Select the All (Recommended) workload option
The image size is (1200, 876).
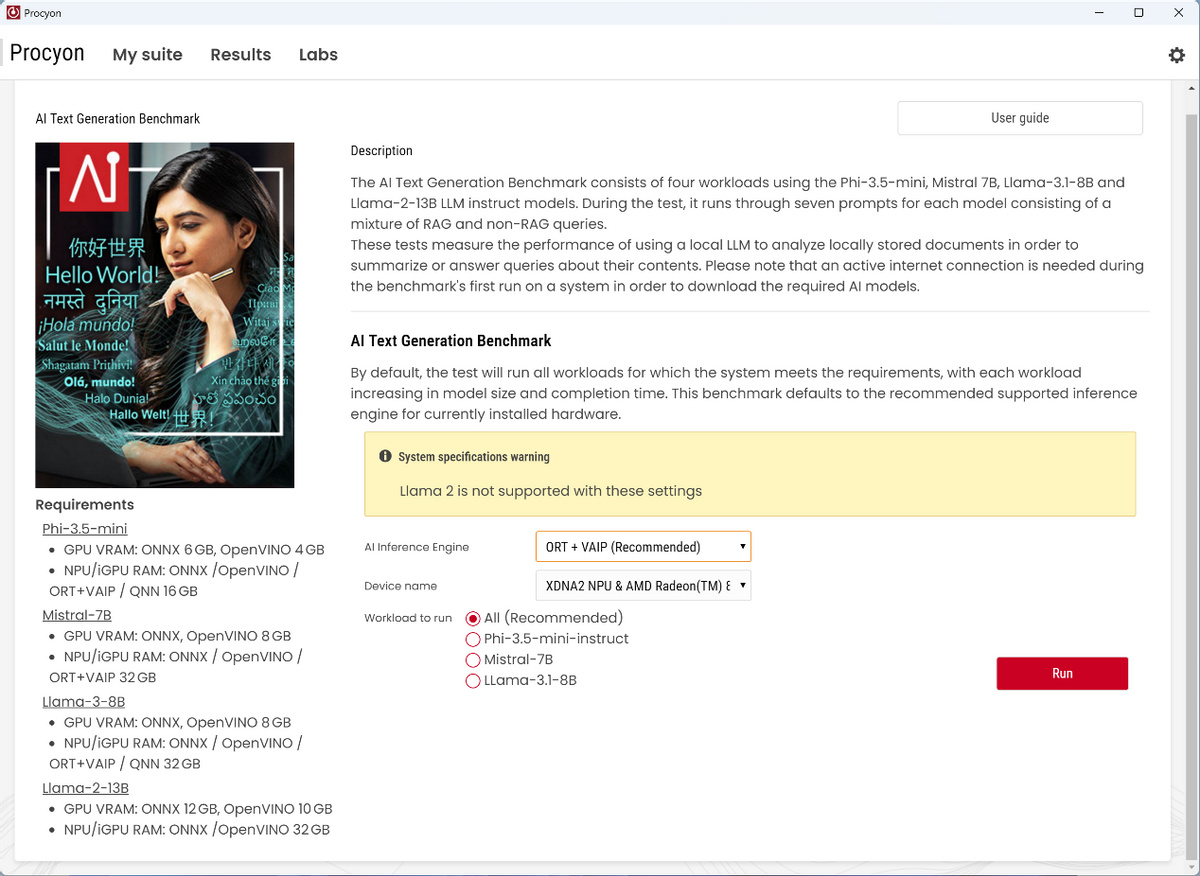point(473,618)
